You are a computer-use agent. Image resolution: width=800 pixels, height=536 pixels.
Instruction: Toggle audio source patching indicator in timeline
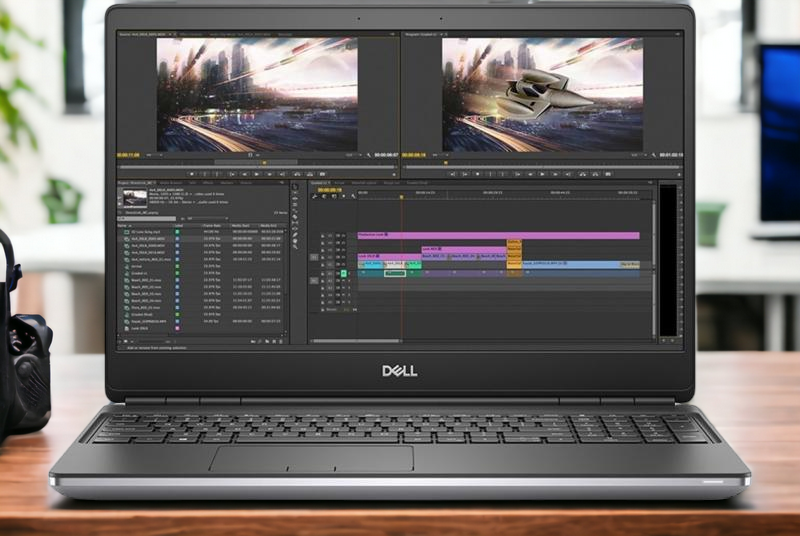point(314,280)
